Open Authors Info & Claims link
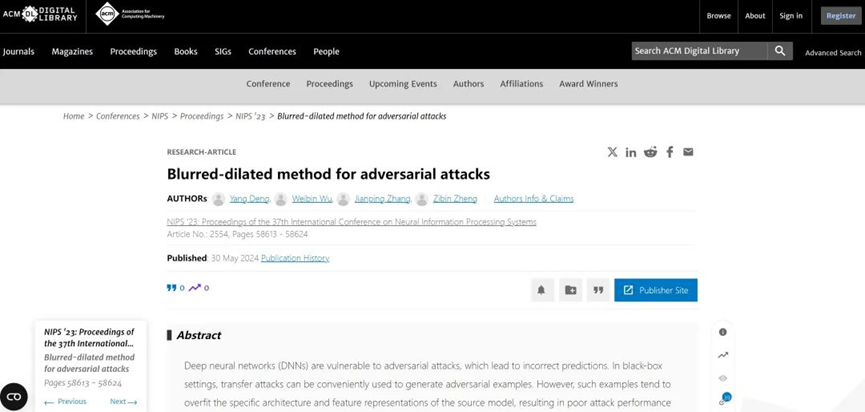 [533, 199]
